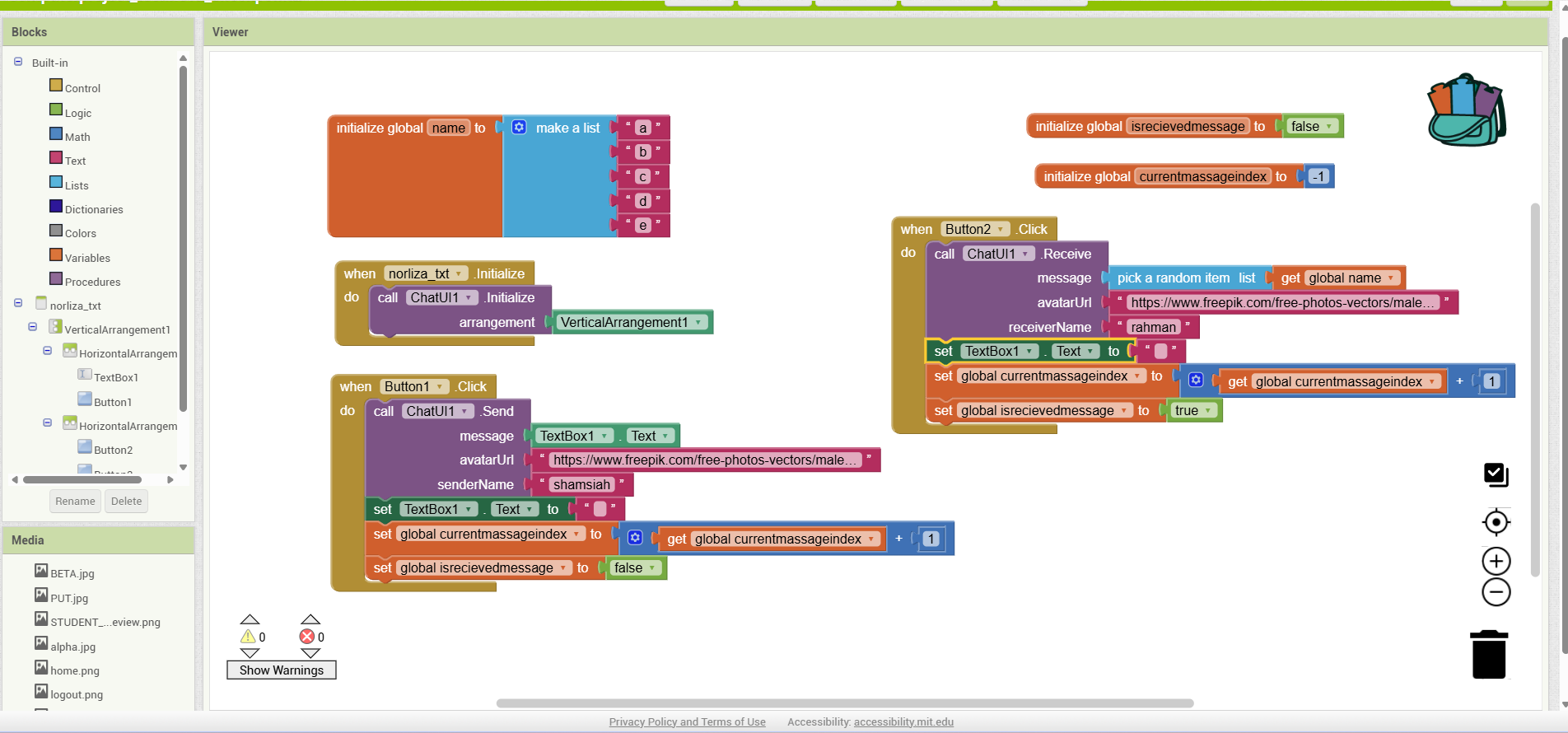Select the Variables blocks category
The width and height of the screenshot is (1568, 733).
click(86, 258)
